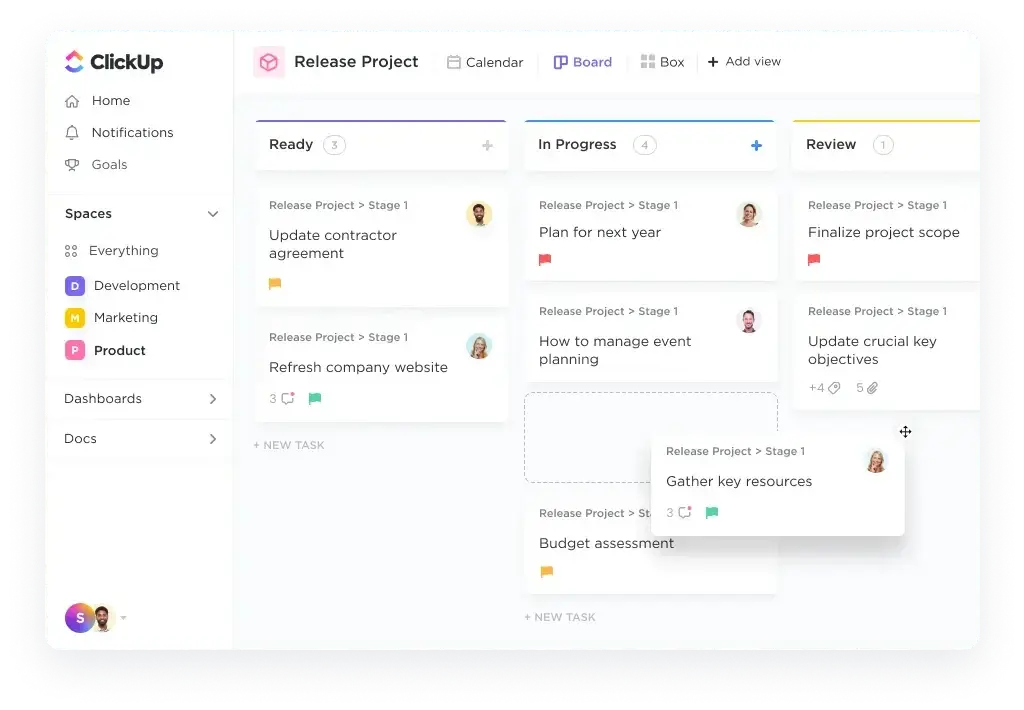Image resolution: width=1024 pixels, height=710 pixels.
Task: Expand the Dashboards section arrow
Action: (x=213, y=399)
